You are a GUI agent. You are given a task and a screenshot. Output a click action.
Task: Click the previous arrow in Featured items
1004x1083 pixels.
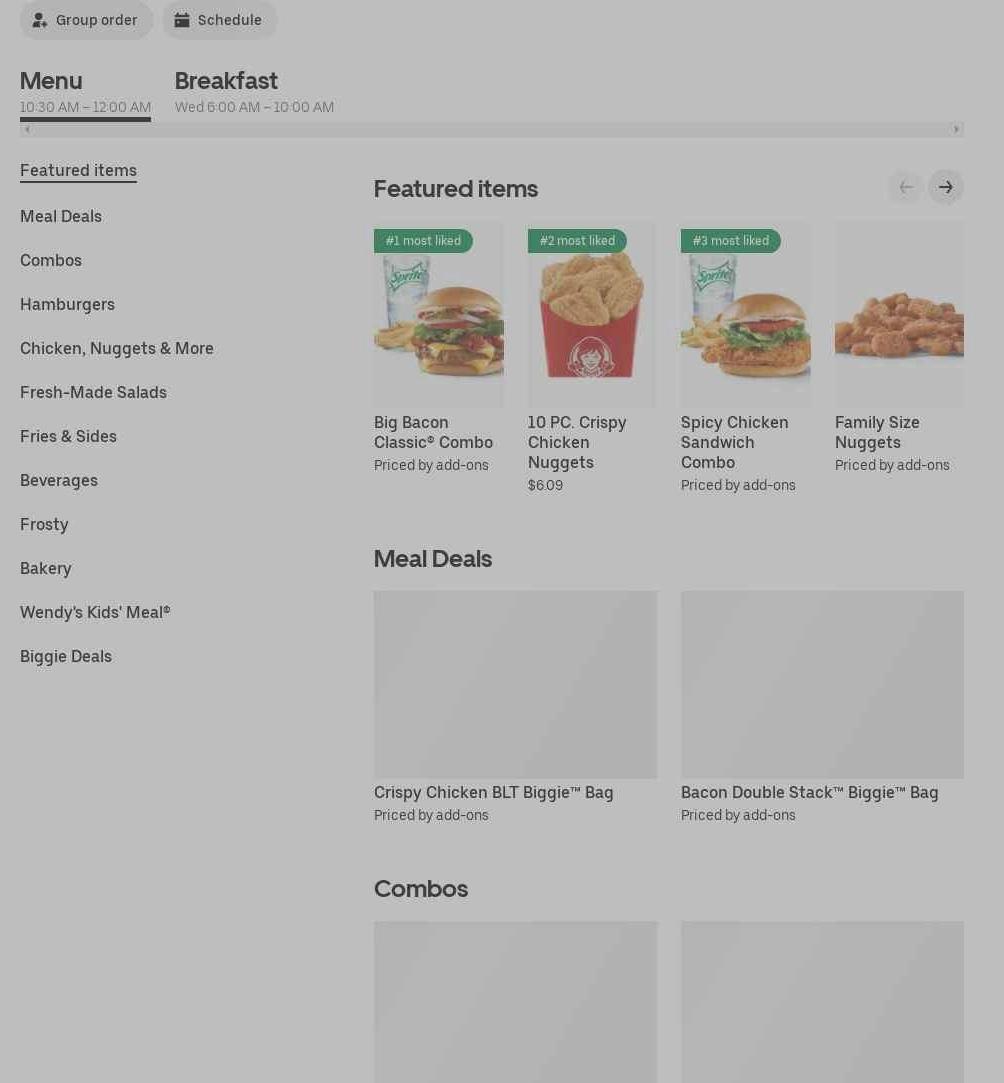(x=906, y=187)
